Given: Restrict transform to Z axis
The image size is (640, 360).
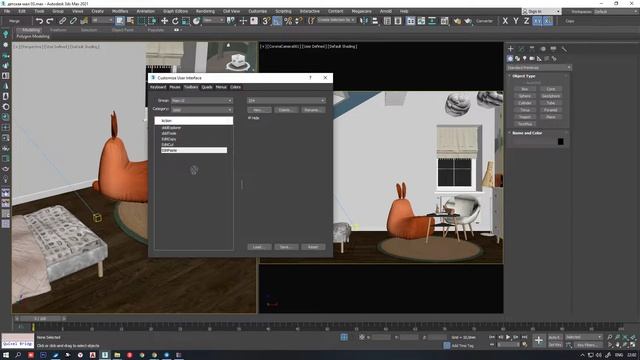Looking at the screenshot, I should pos(527,21).
